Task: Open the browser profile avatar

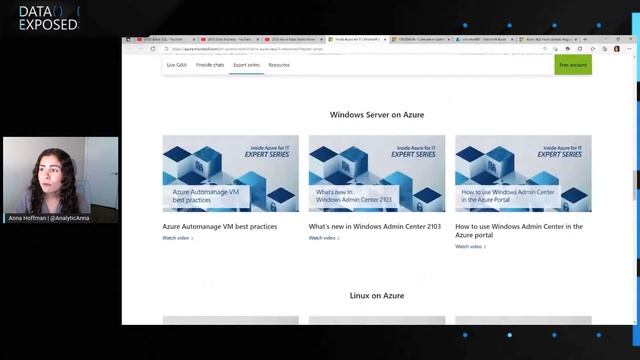Action: point(617,49)
